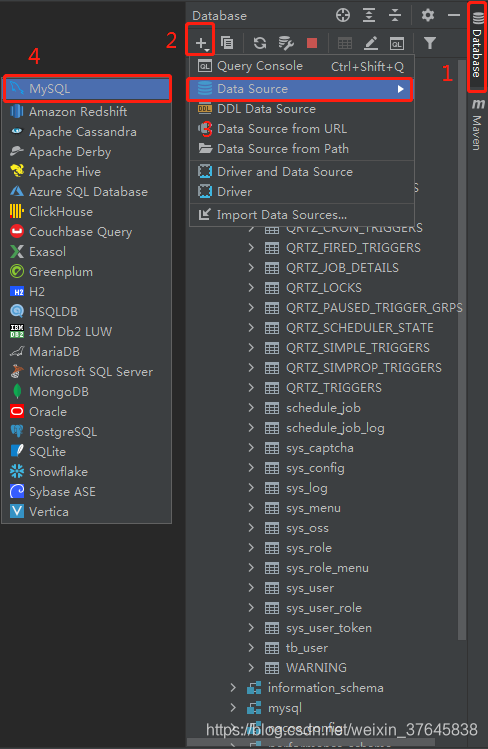Click the Collapse All icon in header
This screenshot has height=749, width=488.
click(x=395, y=15)
